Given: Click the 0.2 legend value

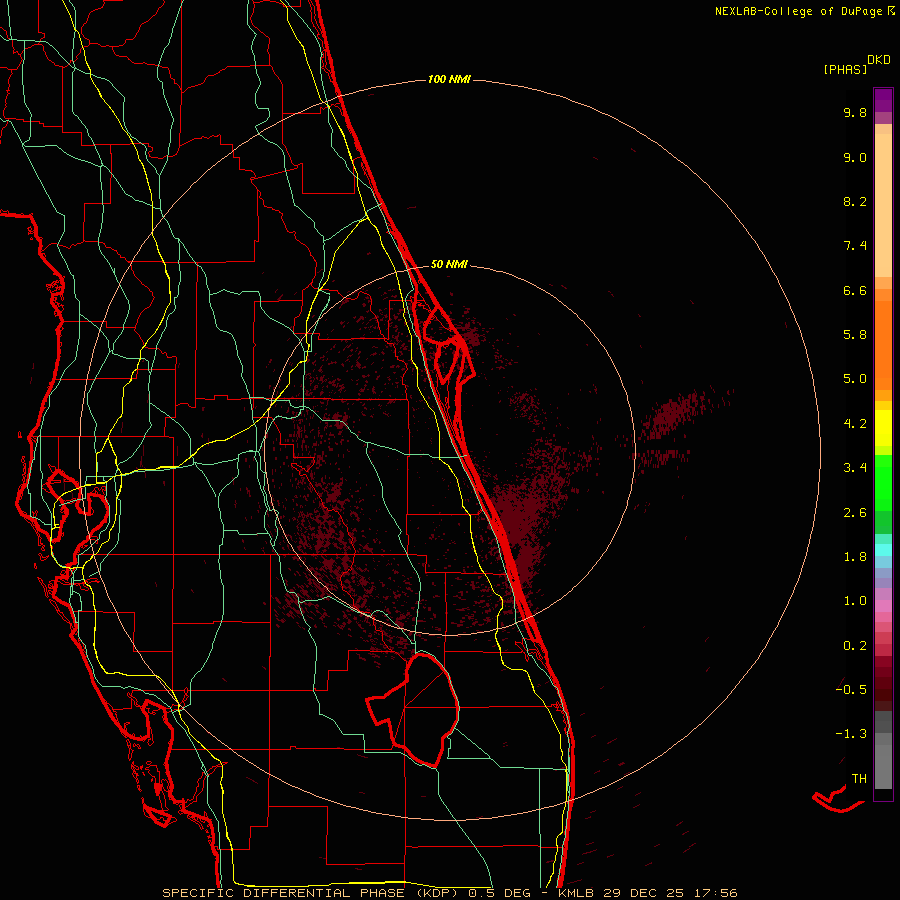Looking at the screenshot, I should [x=855, y=646].
